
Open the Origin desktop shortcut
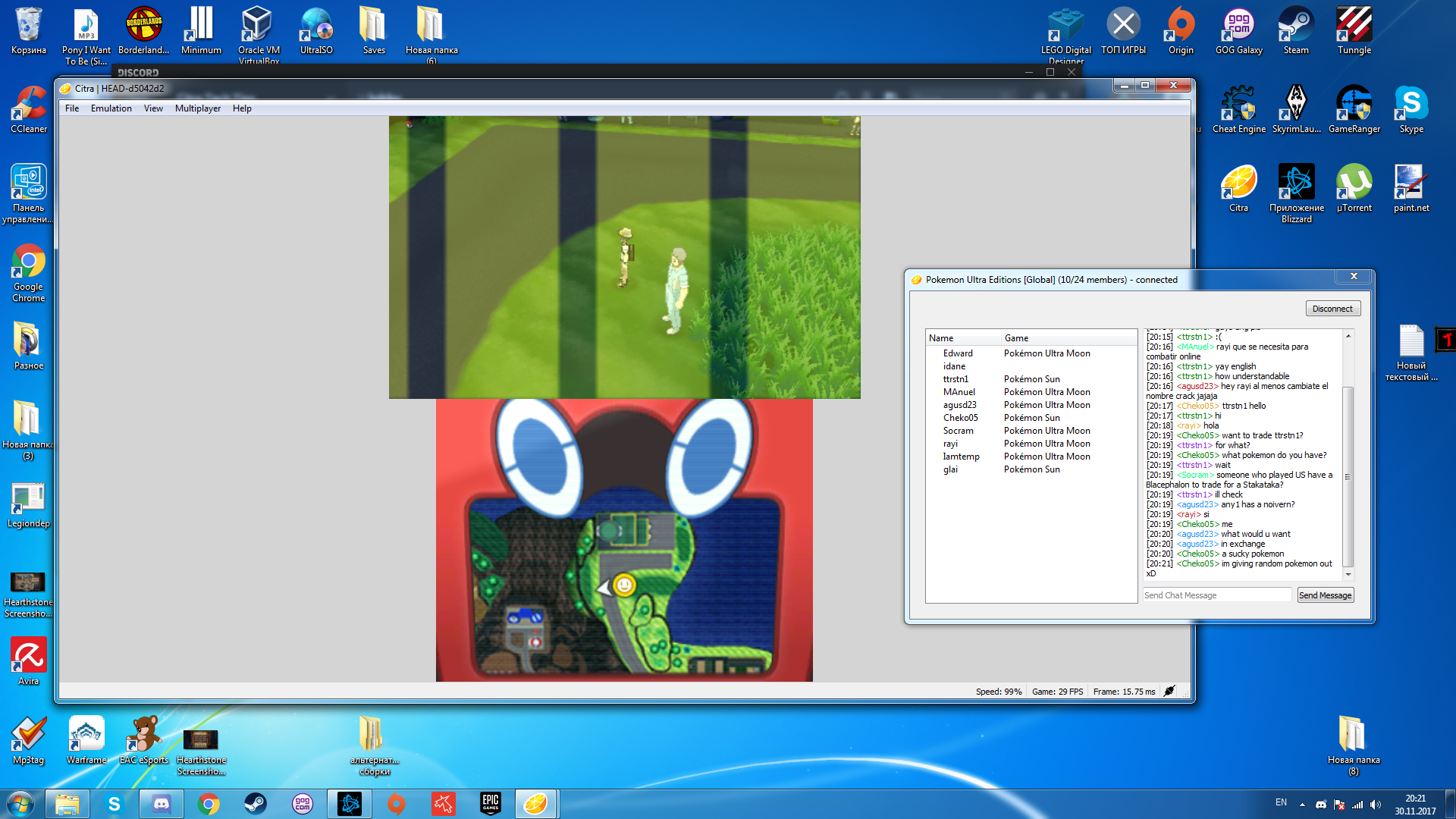click(1181, 30)
